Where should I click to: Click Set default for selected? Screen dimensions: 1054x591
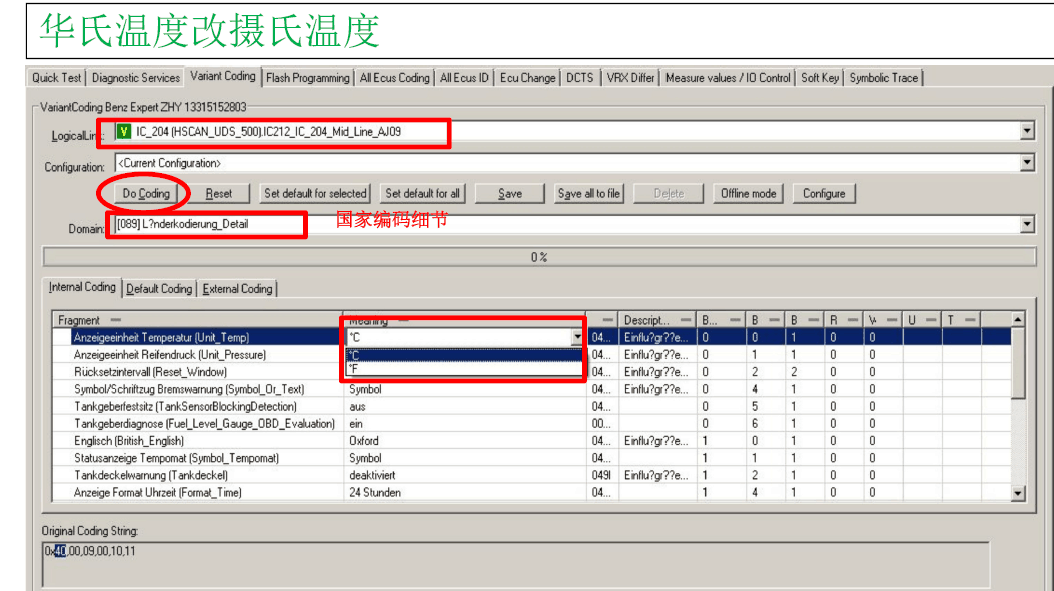315,194
